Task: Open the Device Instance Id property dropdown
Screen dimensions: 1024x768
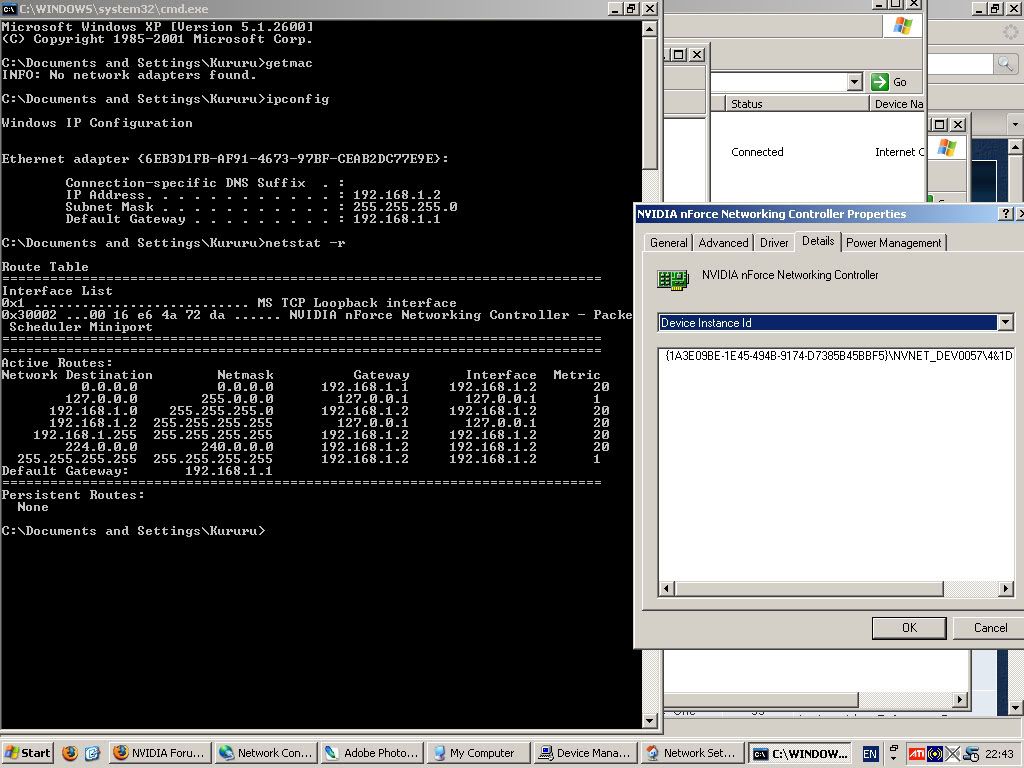Action: (1005, 322)
